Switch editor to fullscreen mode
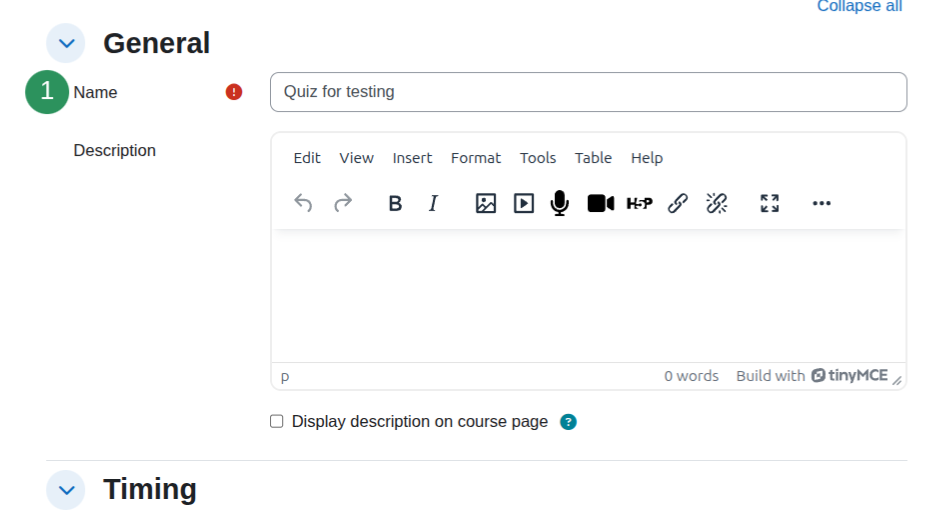This screenshot has width=939, height=519. (770, 204)
